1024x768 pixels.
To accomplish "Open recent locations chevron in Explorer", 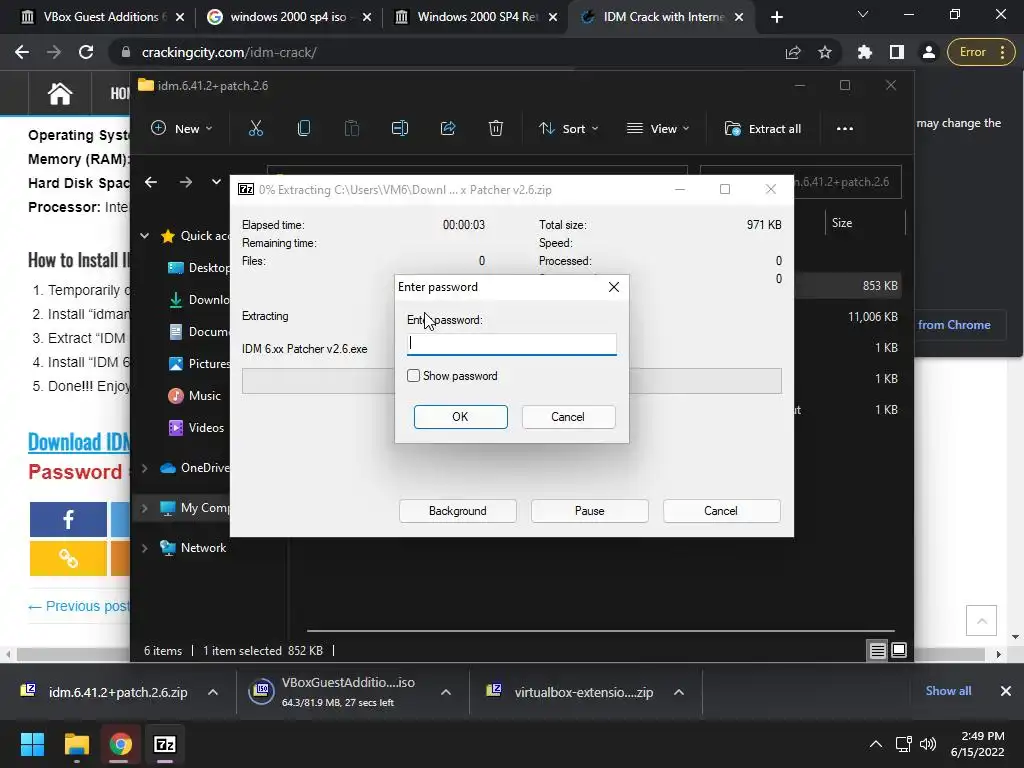I will (x=216, y=182).
